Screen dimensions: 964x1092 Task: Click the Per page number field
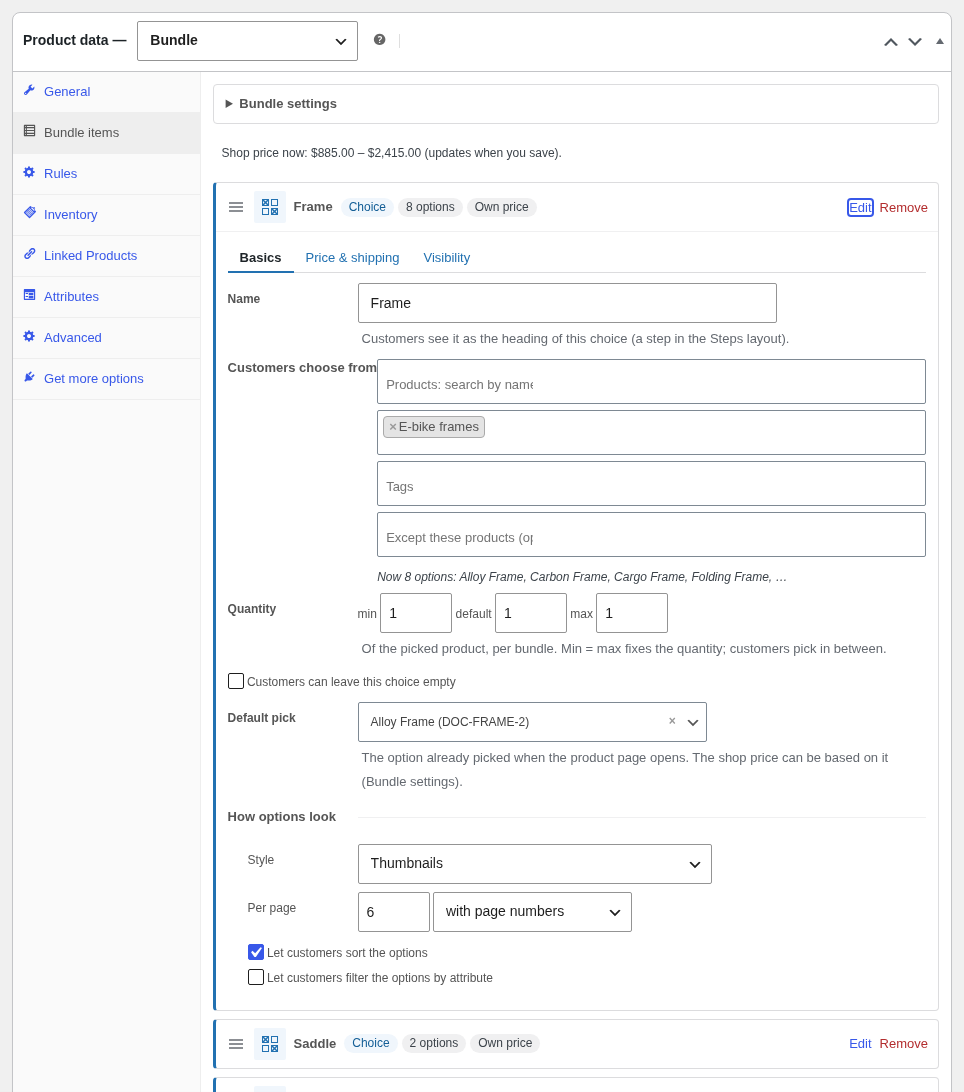coord(394,912)
